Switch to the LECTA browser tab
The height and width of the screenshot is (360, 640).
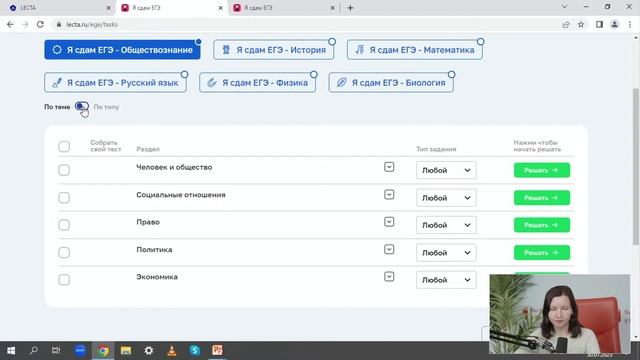57,8
